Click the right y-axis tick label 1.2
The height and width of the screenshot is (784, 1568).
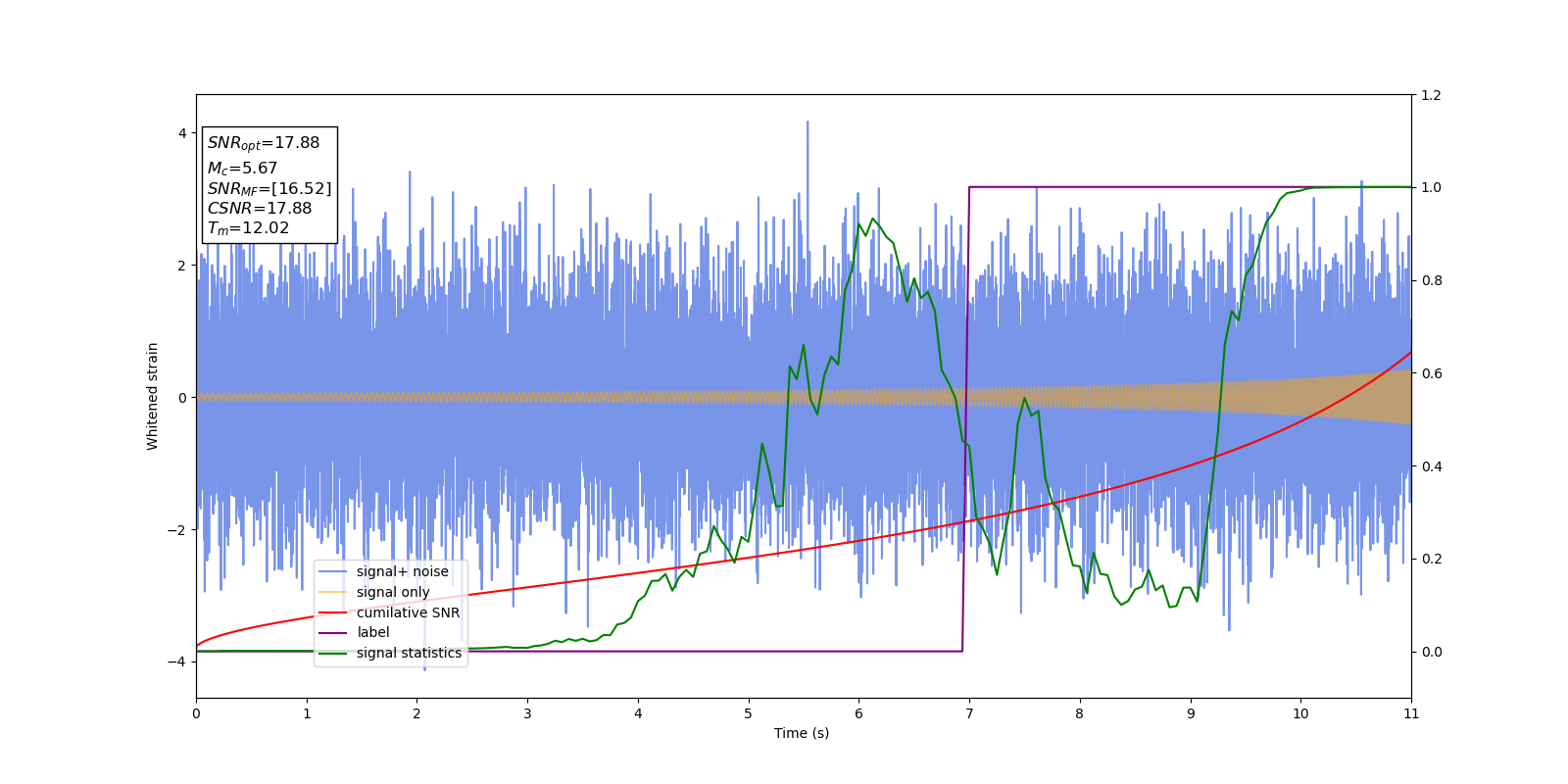[1431, 95]
